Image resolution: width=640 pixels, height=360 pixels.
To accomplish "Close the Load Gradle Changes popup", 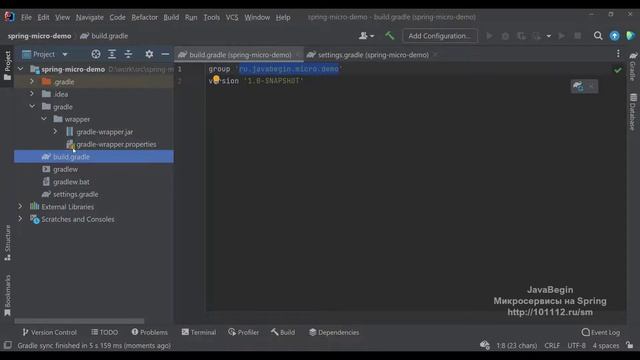I will (x=591, y=86).
